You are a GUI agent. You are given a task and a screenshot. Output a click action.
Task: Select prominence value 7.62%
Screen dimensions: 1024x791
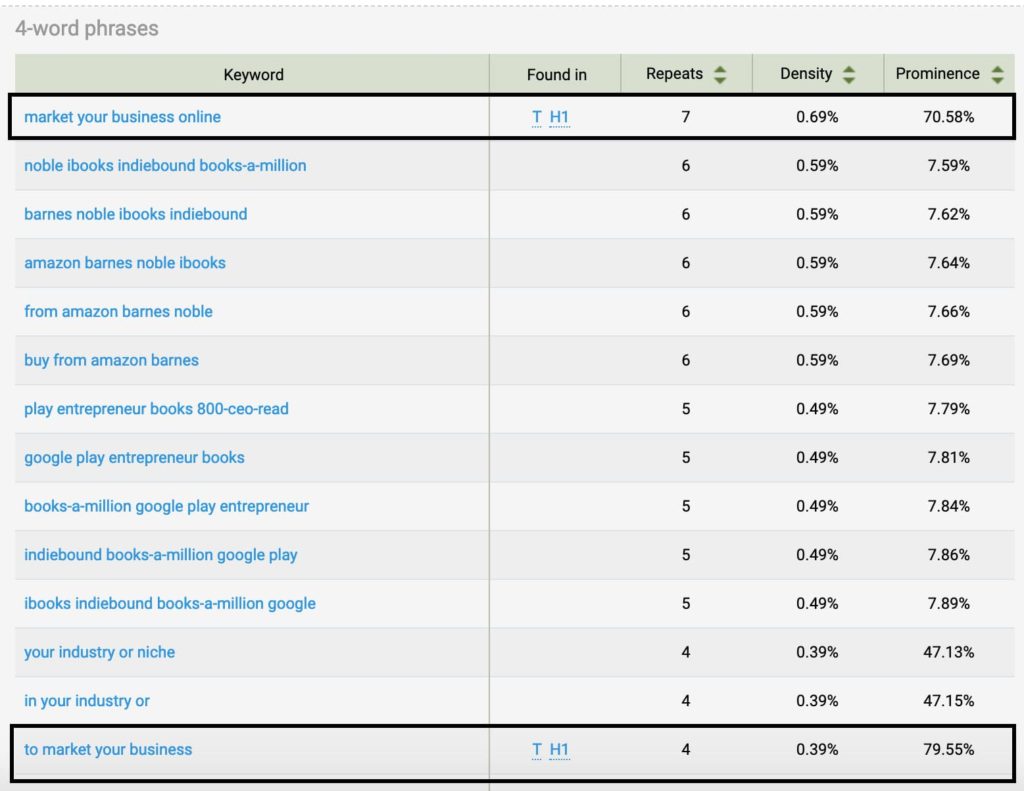pos(948,214)
